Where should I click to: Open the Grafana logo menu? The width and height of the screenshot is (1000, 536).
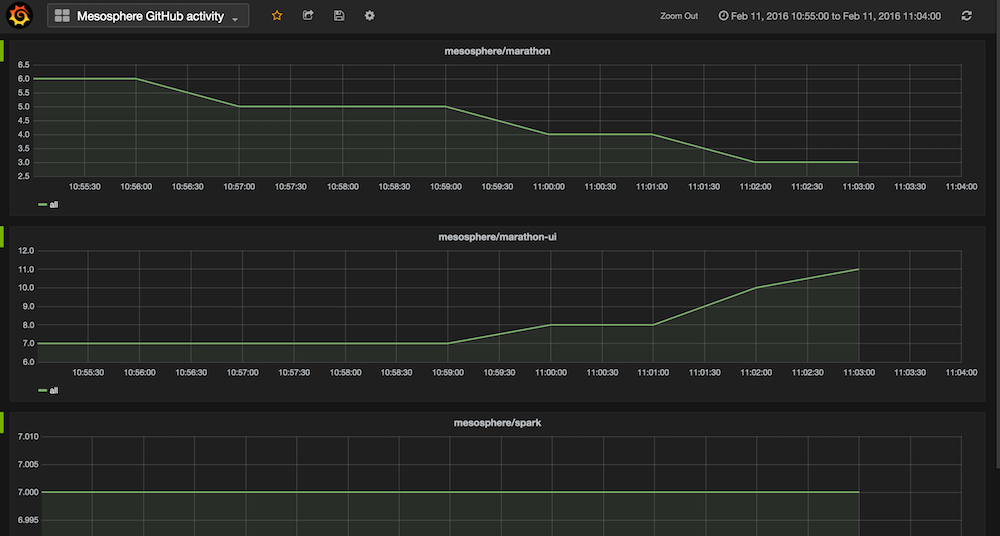tap(19, 15)
